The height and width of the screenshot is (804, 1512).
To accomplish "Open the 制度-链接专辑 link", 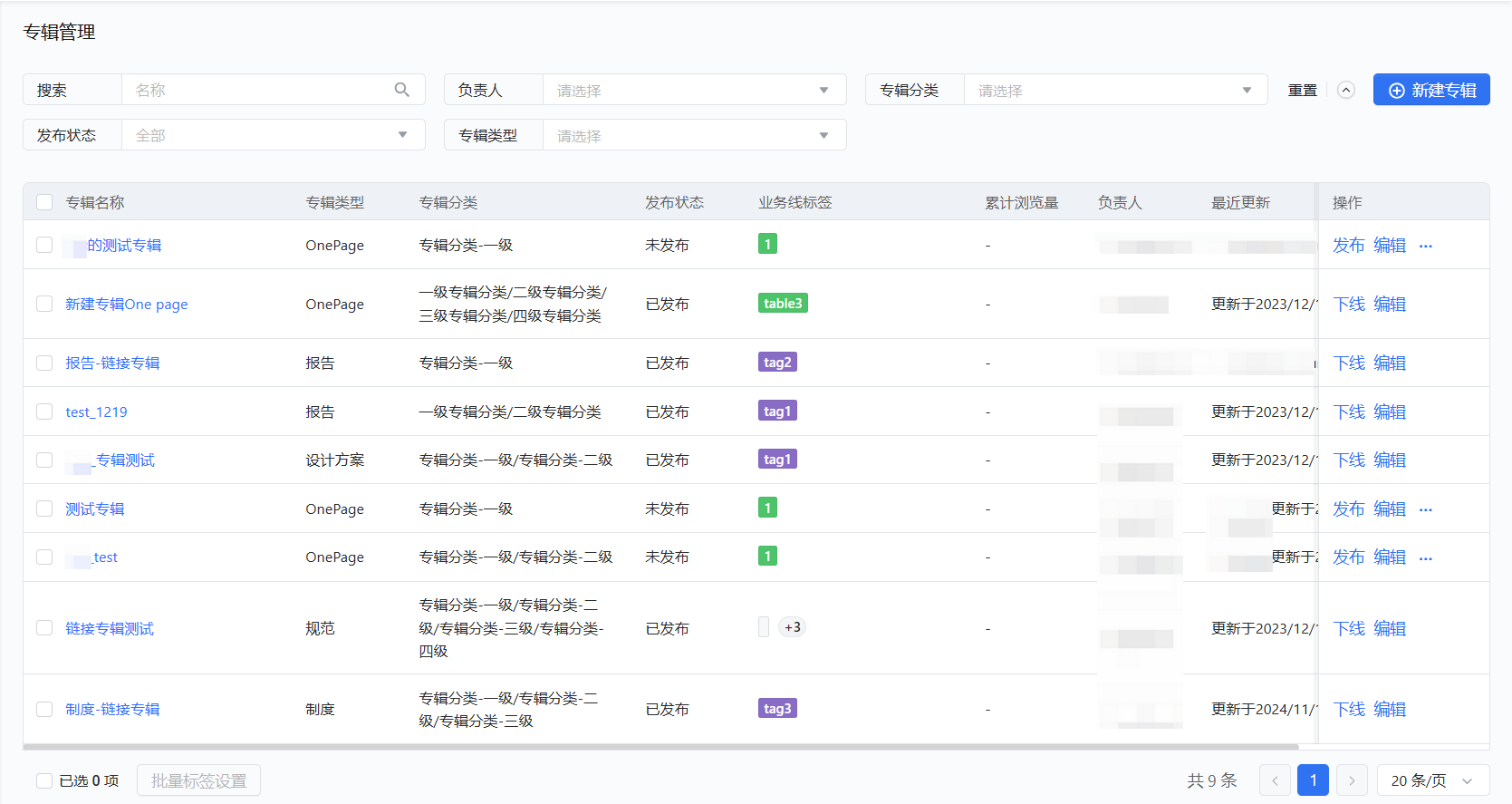I will (x=112, y=709).
